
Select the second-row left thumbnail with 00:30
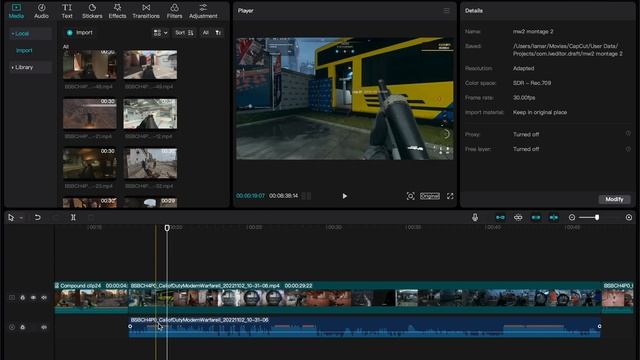point(90,113)
